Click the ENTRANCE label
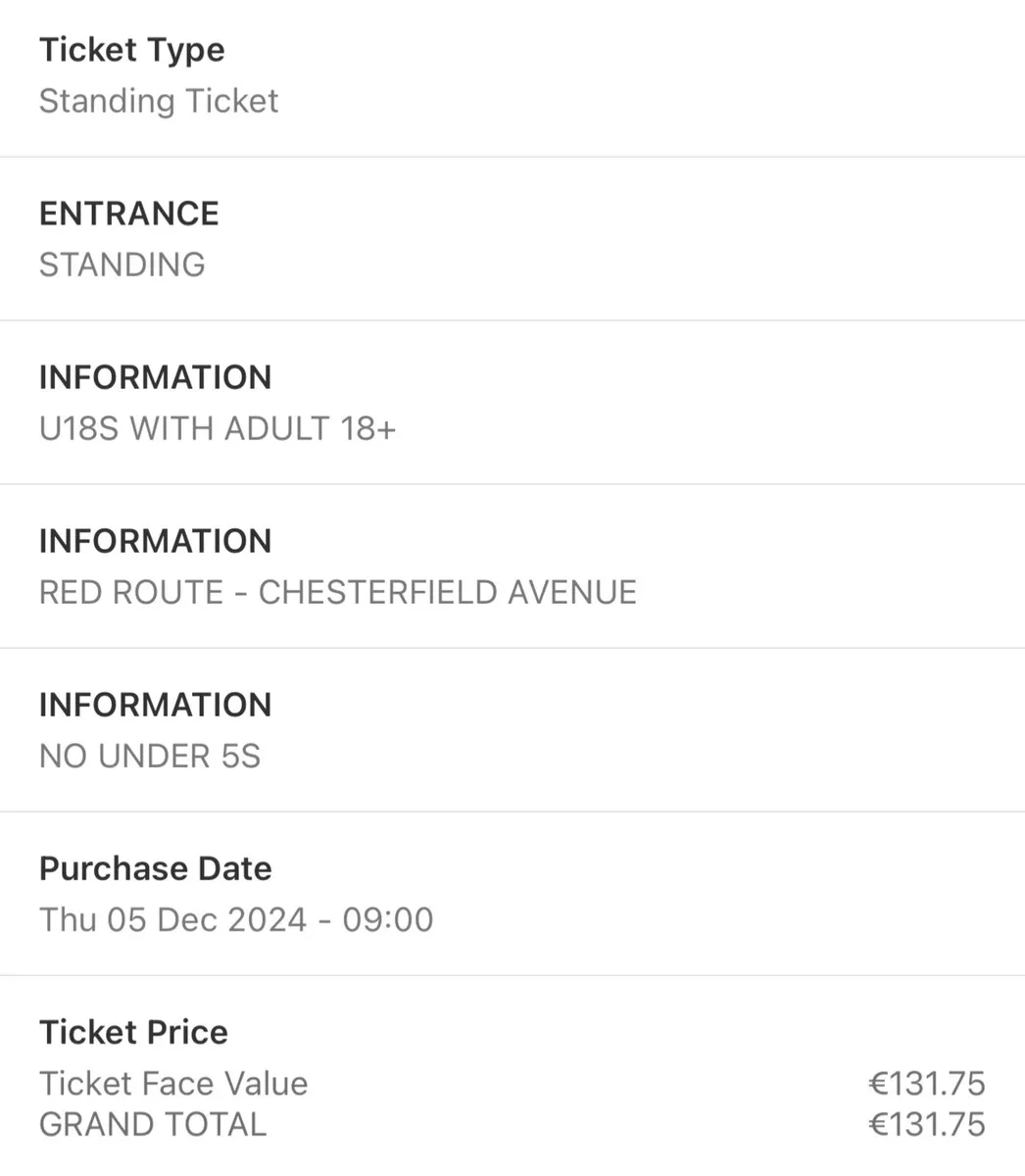The width and height of the screenshot is (1025, 1176). tap(129, 214)
